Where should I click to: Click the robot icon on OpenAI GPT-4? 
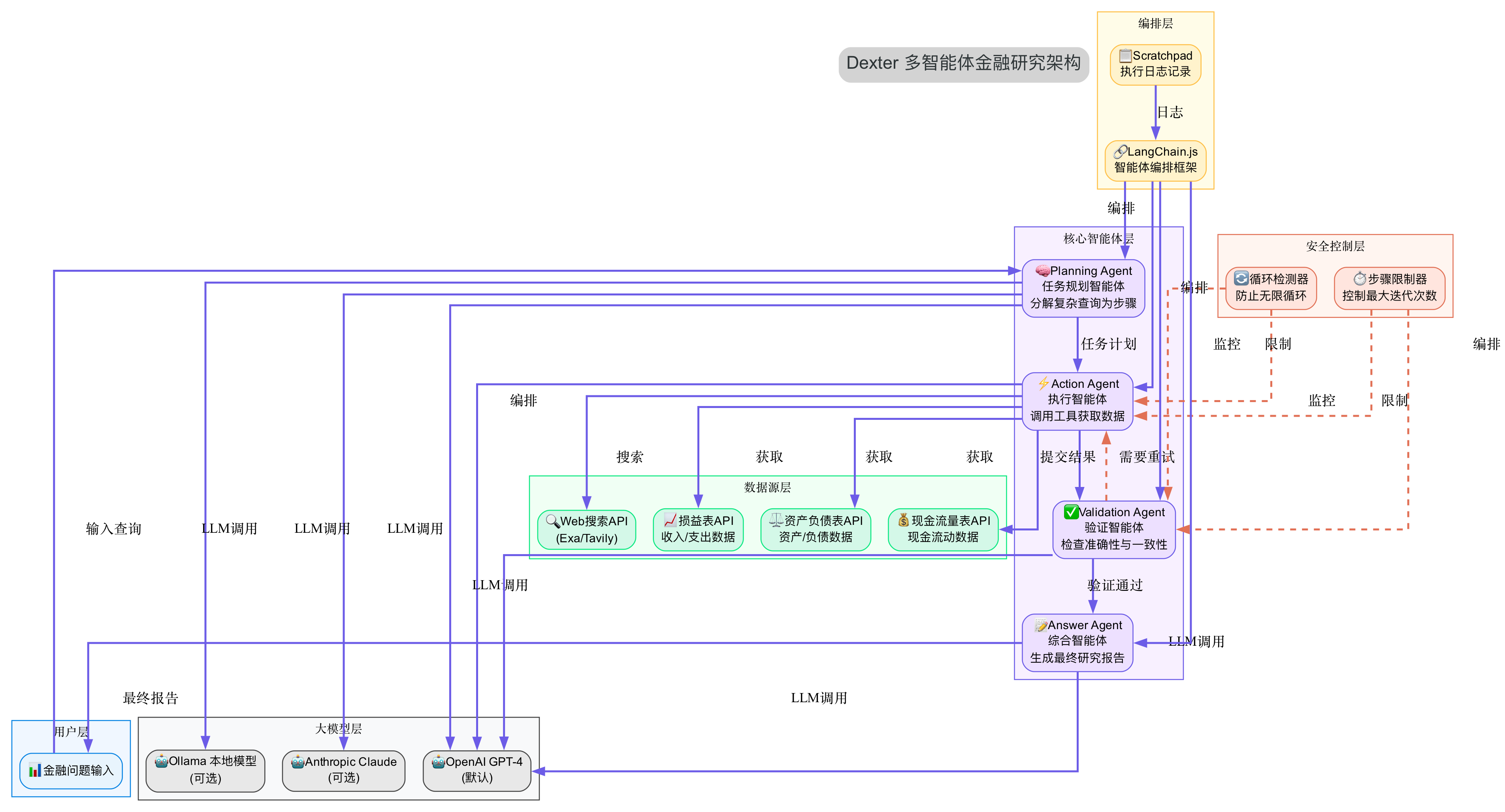click(438, 762)
